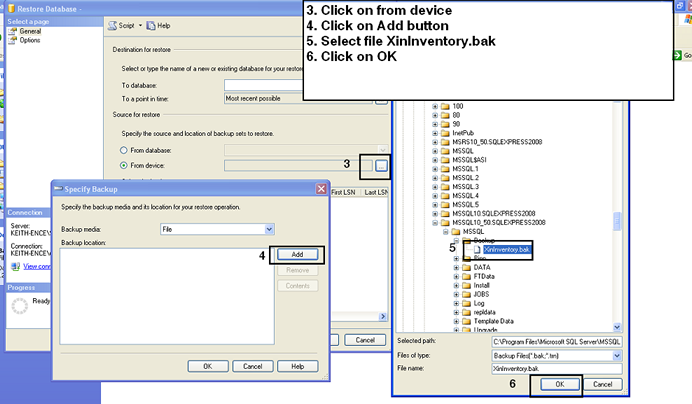Select the repldata folder icon
This screenshot has width=692, height=404.
click(x=466, y=312)
